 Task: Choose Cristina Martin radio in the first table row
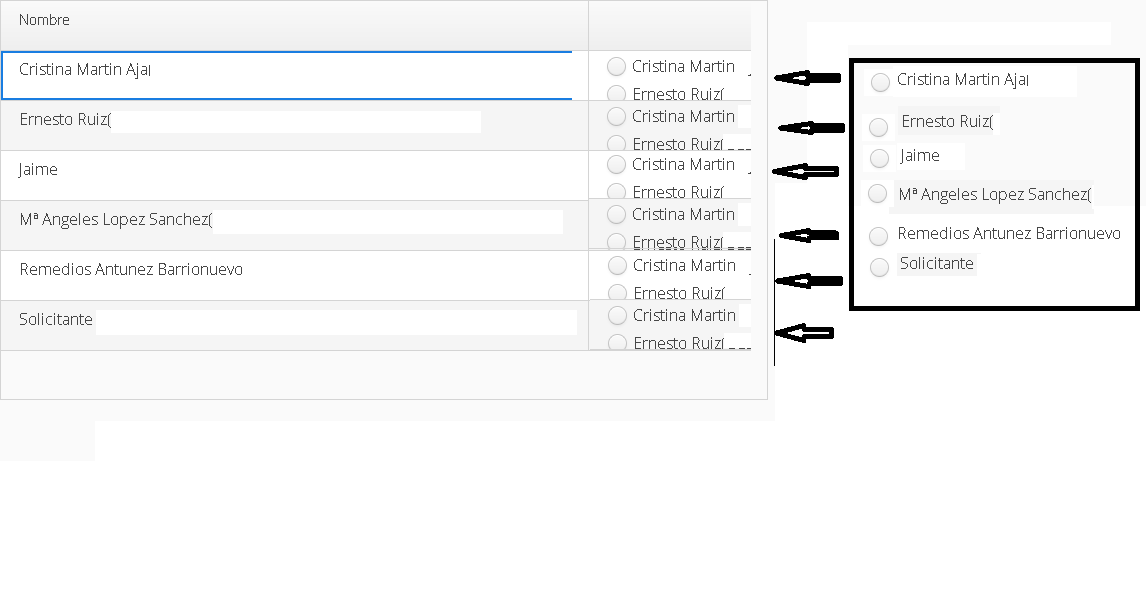point(617,66)
